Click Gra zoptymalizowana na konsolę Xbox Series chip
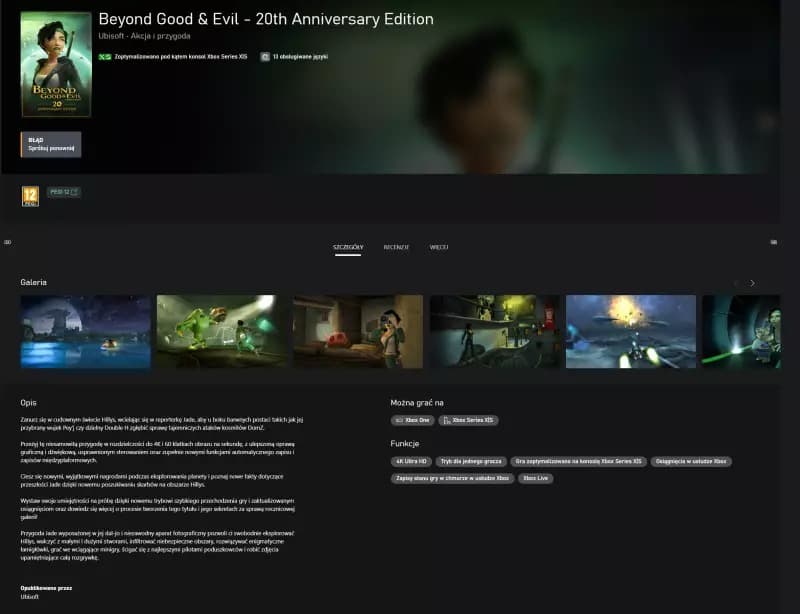This screenshot has height=614, width=800. (579, 461)
